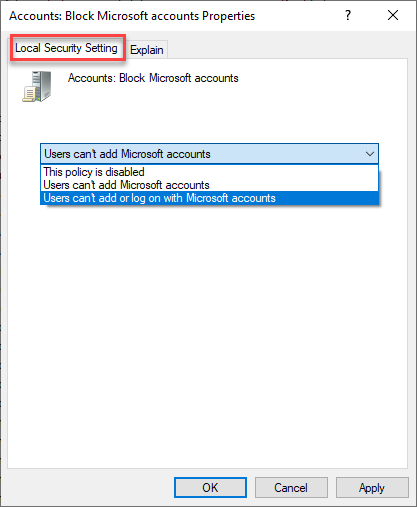Image resolution: width=417 pixels, height=507 pixels.
Task: Click the question mark help icon
Action: click(x=348, y=15)
